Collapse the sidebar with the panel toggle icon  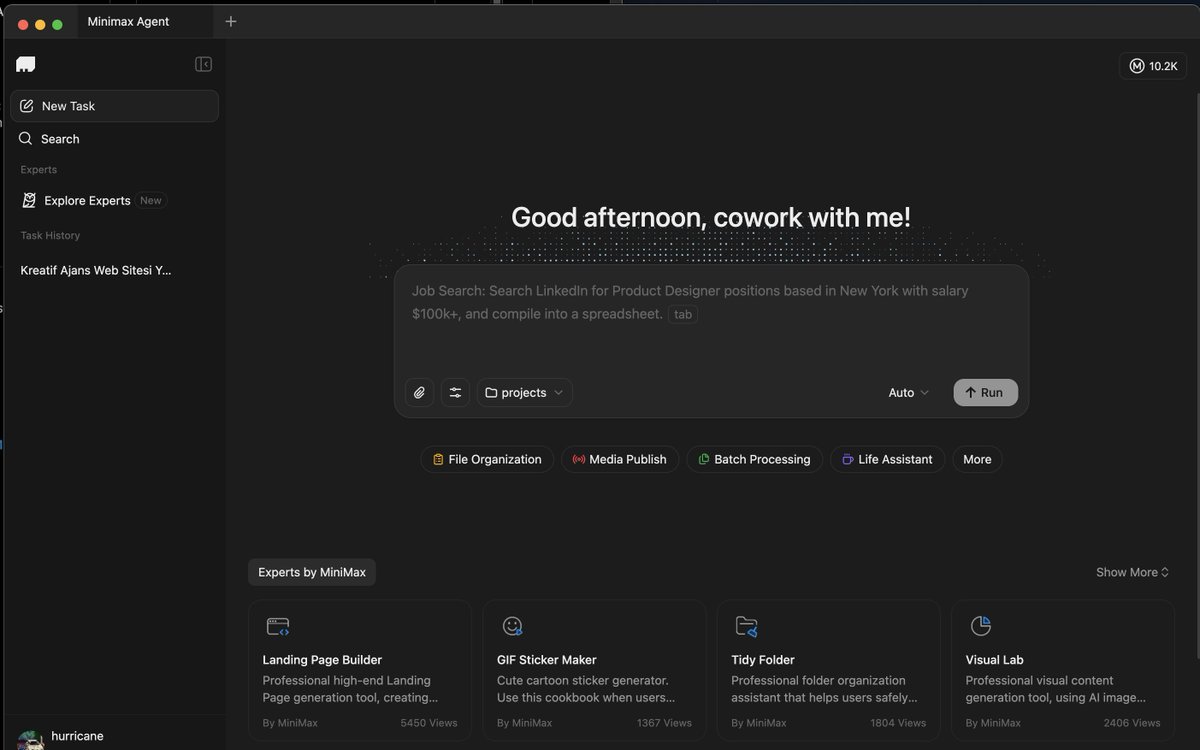click(x=203, y=64)
